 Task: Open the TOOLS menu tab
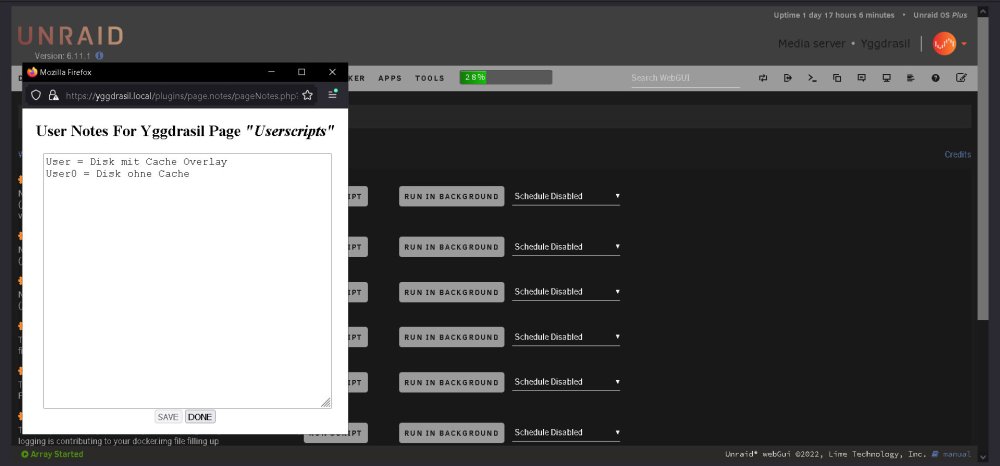coord(429,78)
